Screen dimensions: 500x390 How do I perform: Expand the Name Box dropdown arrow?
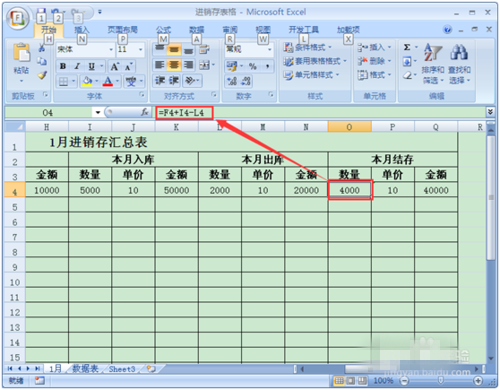pyautogui.click(x=98, y=112)
